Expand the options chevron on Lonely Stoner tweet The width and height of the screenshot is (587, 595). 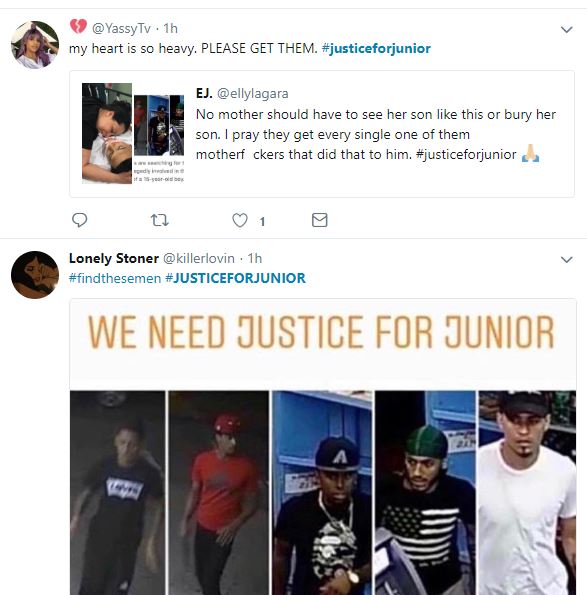(x=567, y=260)
